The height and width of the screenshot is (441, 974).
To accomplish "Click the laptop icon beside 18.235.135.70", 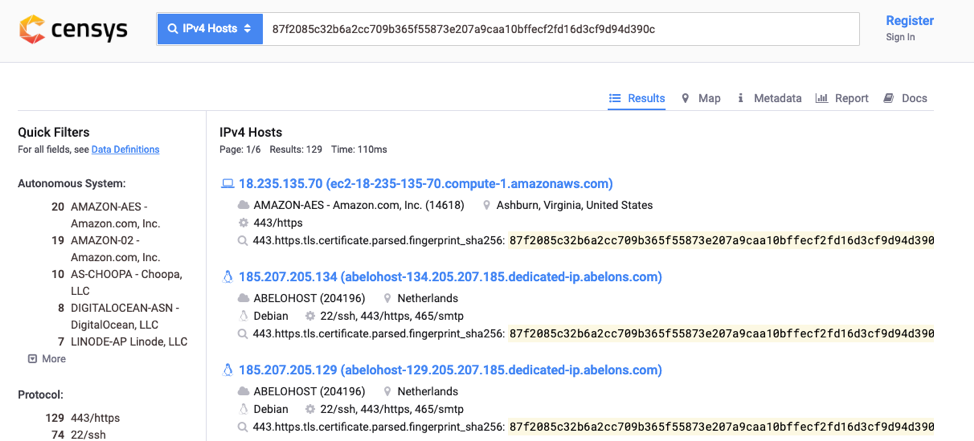I will pyautogui.click(x=228, y=184).
